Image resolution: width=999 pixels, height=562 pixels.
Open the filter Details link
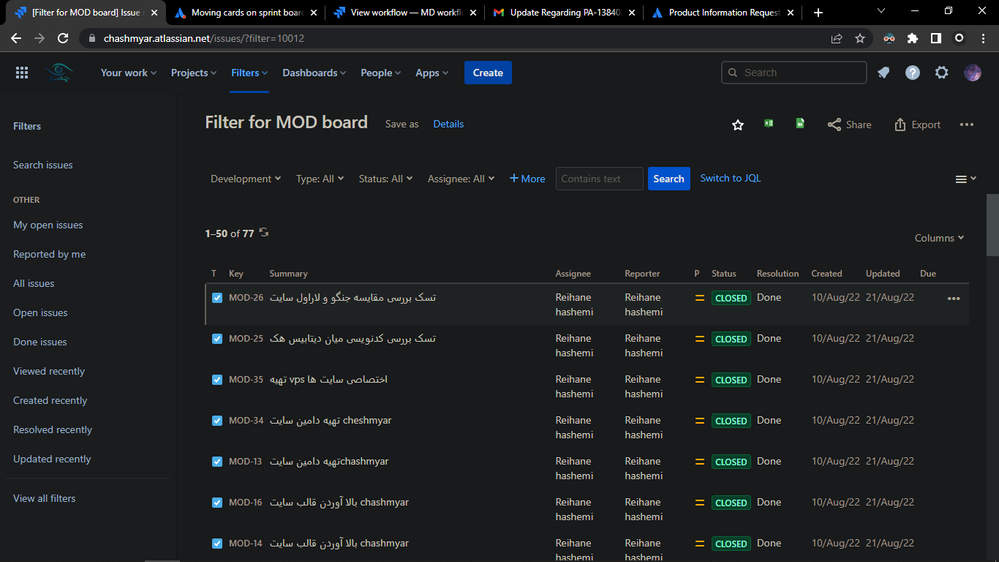pyautogui.click(x=449, y=124)
